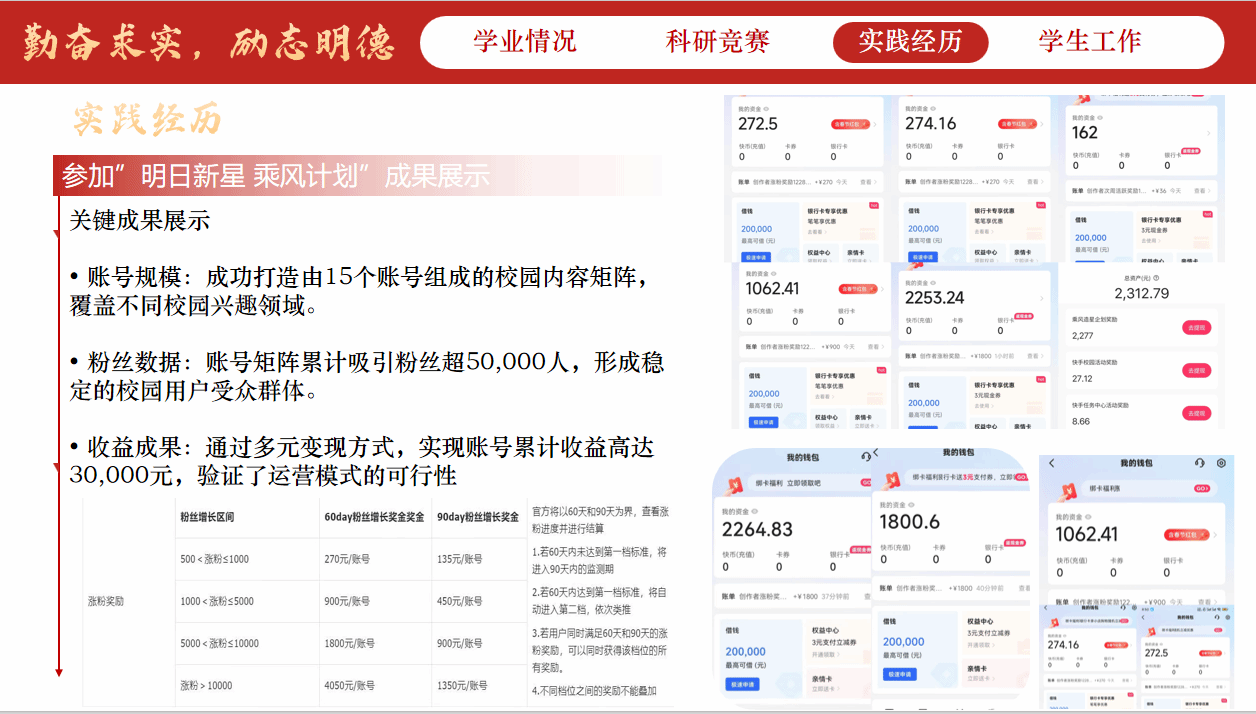Screen dimensions: 1256x714
Task: Tap red envelope icon above the 1800.6 balance
Action: (891, 478)
